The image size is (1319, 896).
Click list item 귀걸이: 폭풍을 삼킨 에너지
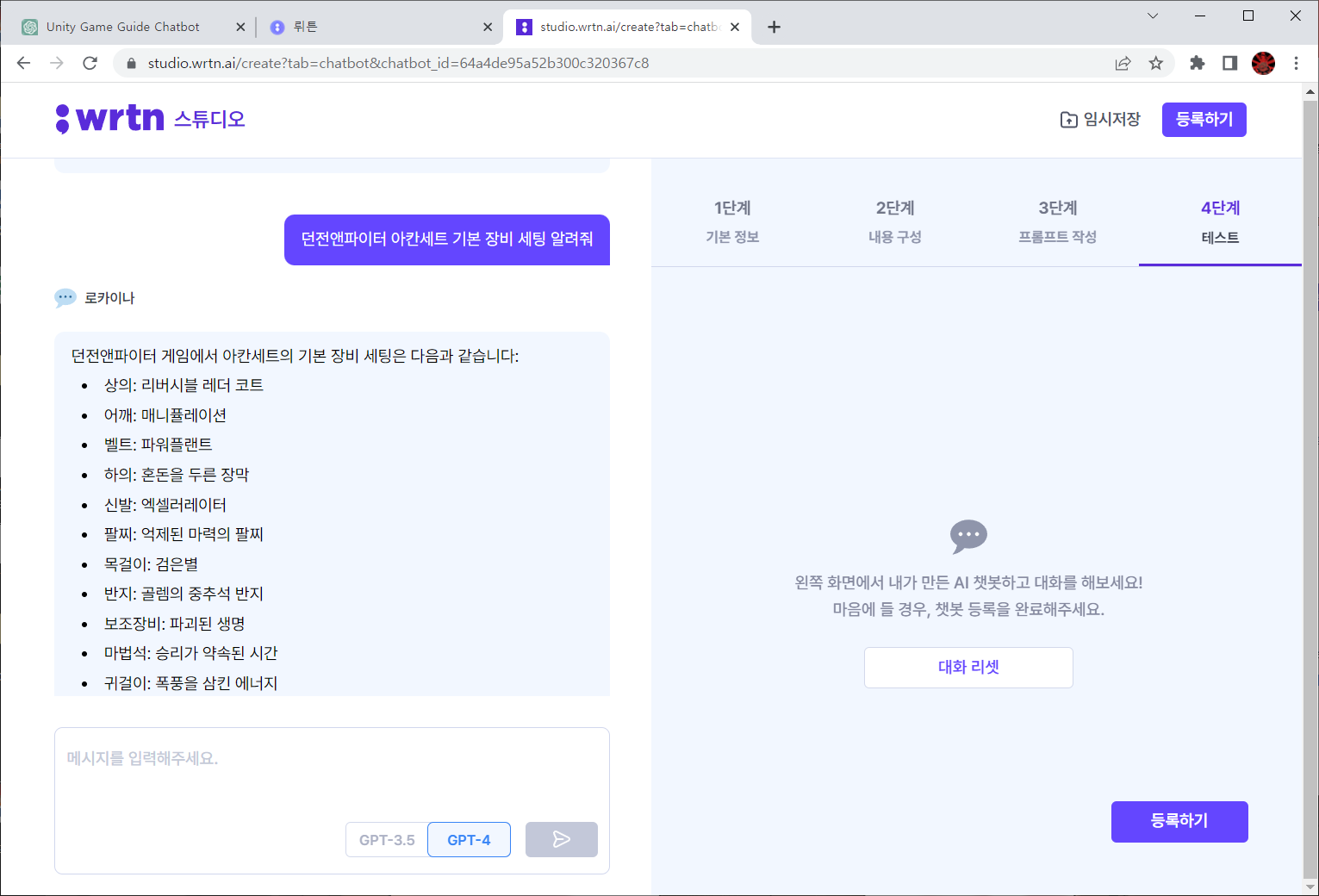point(190,683)
